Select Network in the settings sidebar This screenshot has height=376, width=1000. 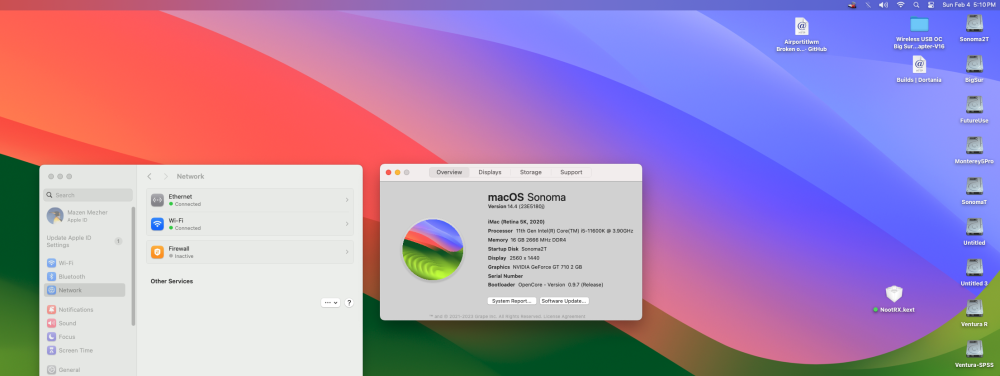pyautogui.click(x=85, y=290)
